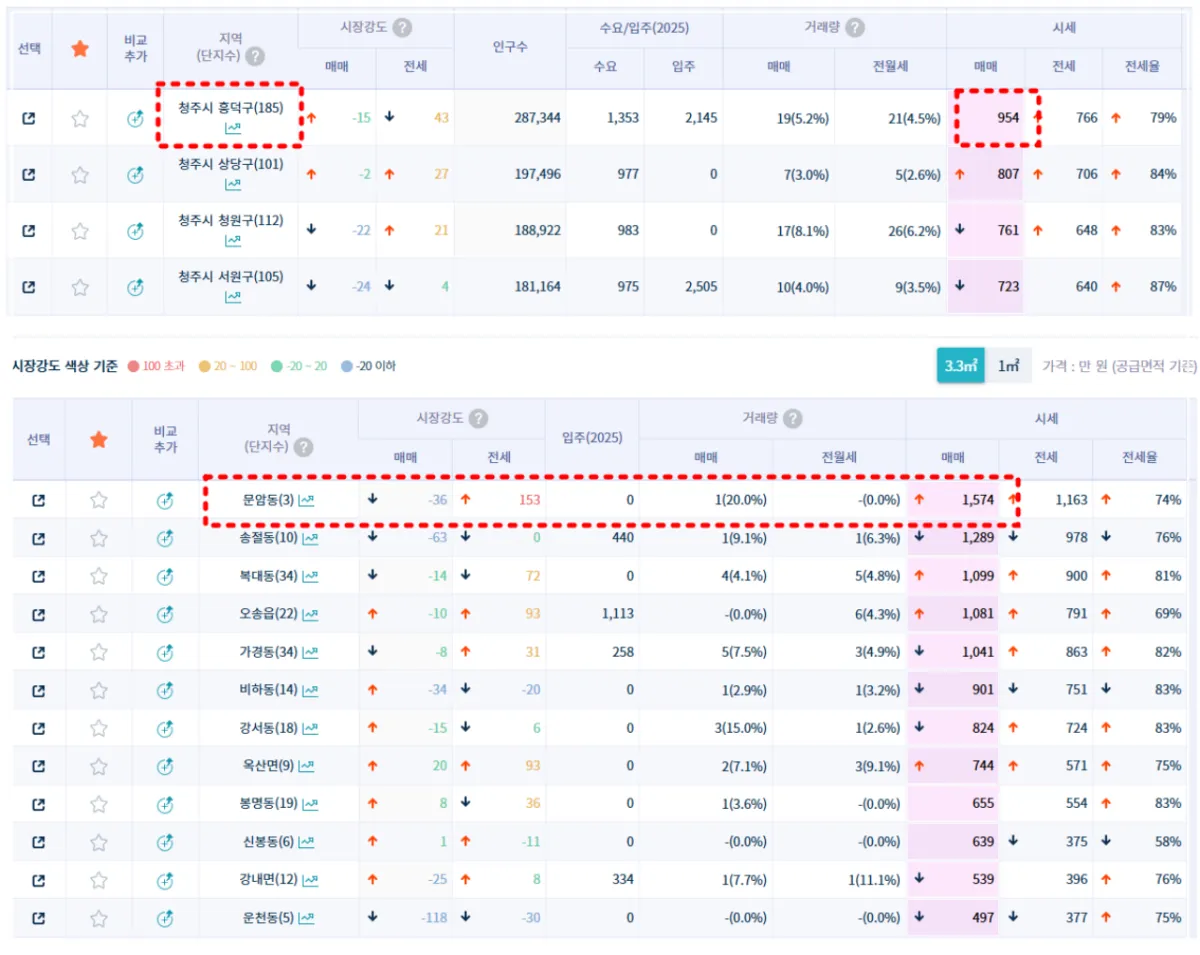1200x955 pixels.
Task: Favorite the 봉명동 row star
Action: (x=99, y=804)
